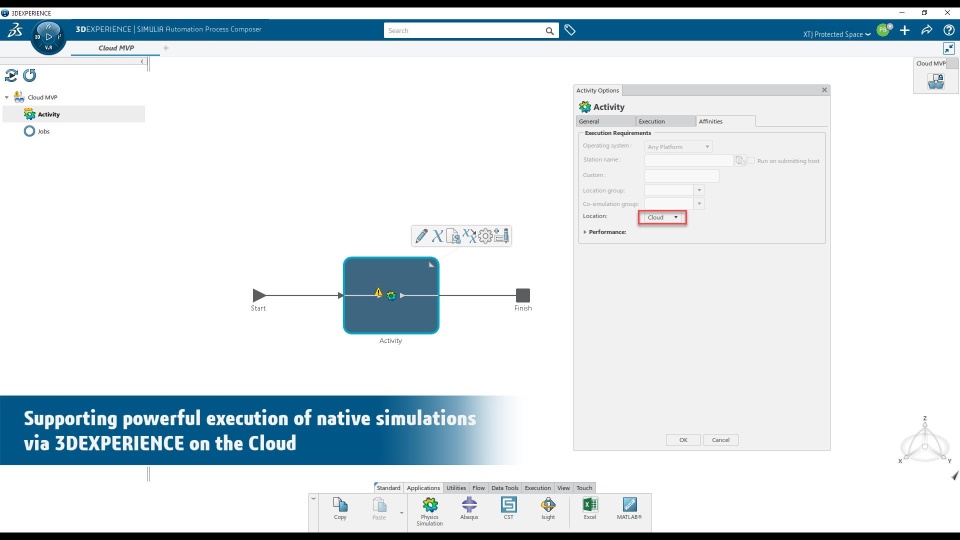The width and height of the screenshot is (960, 540).
Task: Select Activity in the tree
Action: coord(74,114)
